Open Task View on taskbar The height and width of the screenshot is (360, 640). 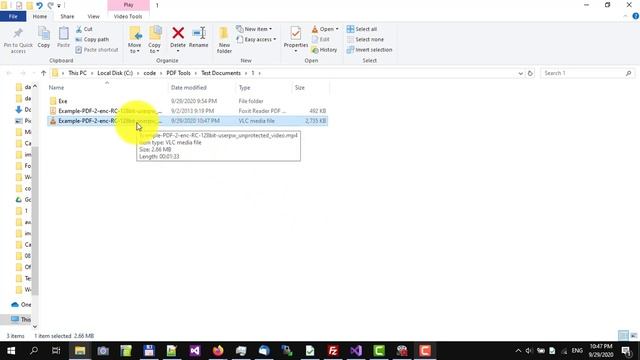click(56, 351)
